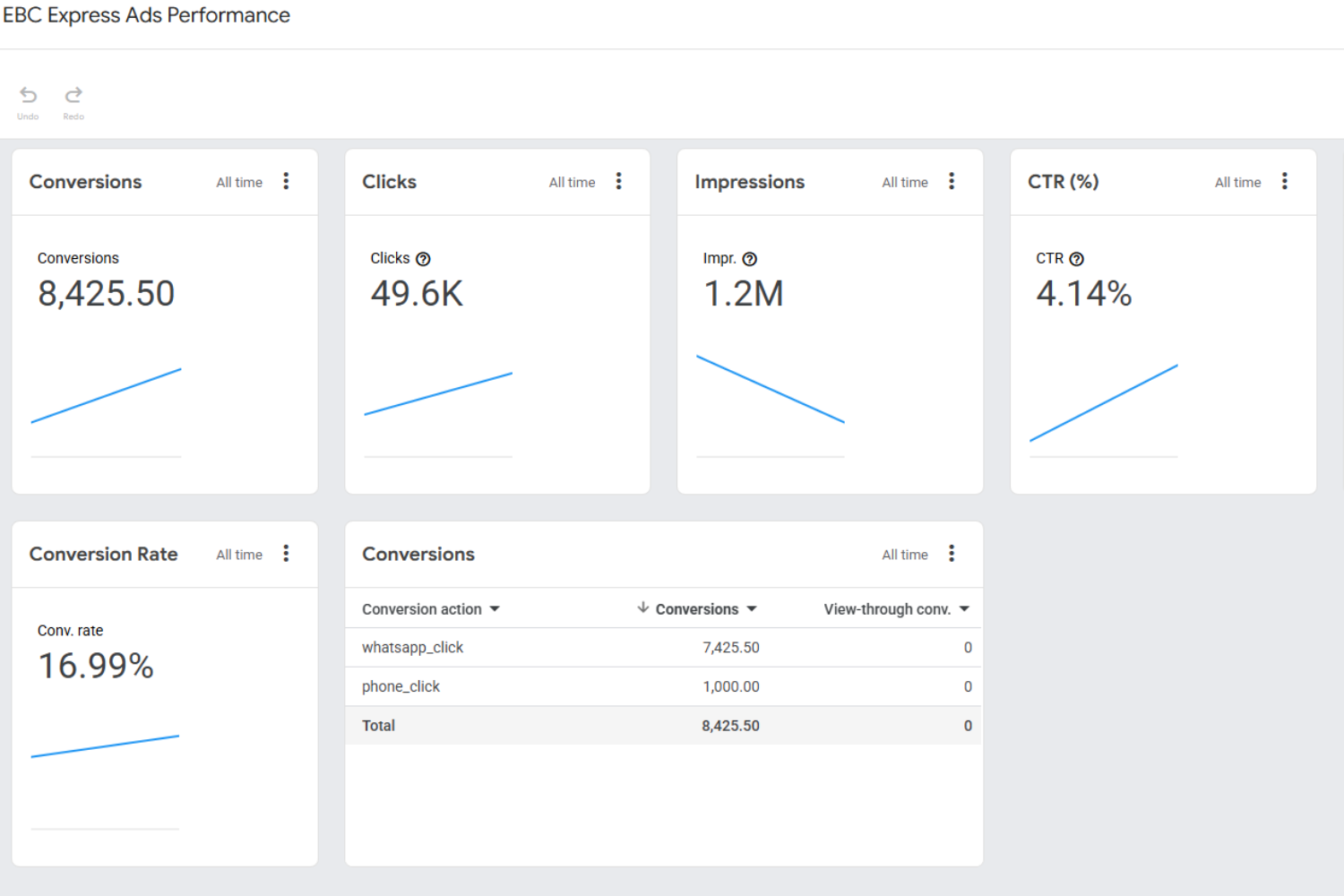Click the Impressions card title
This screenshot has height=896, width=1344.
(x=749, y=182)
